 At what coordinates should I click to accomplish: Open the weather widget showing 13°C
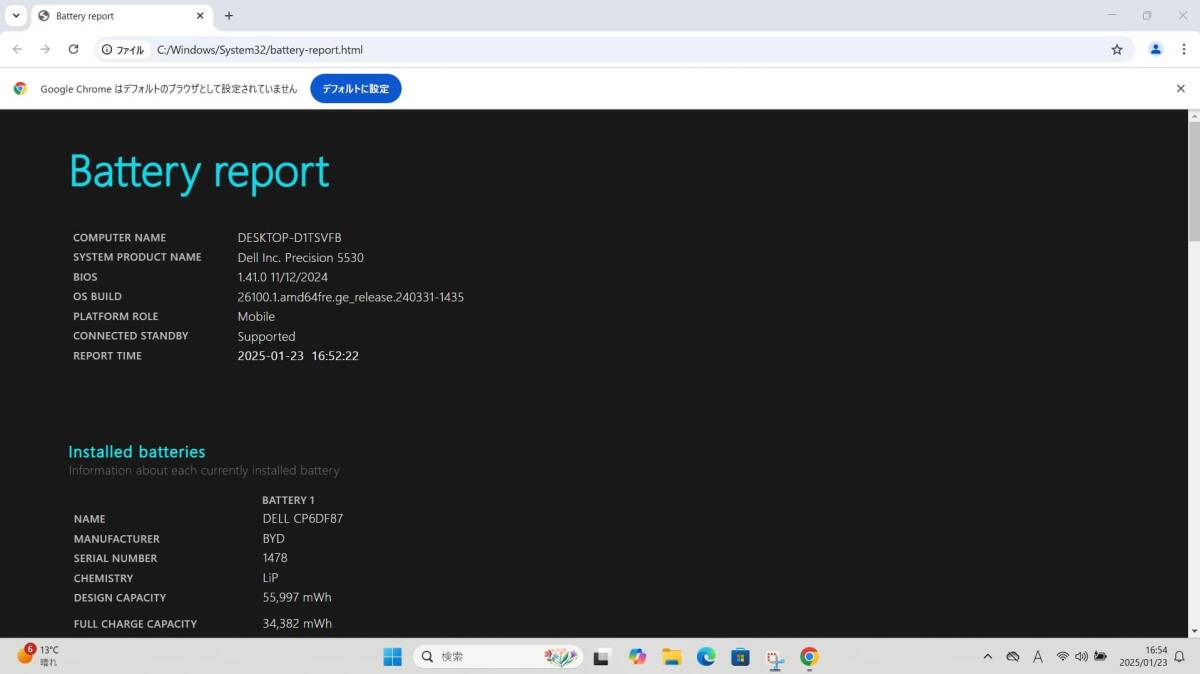click(x=38, y=656)
